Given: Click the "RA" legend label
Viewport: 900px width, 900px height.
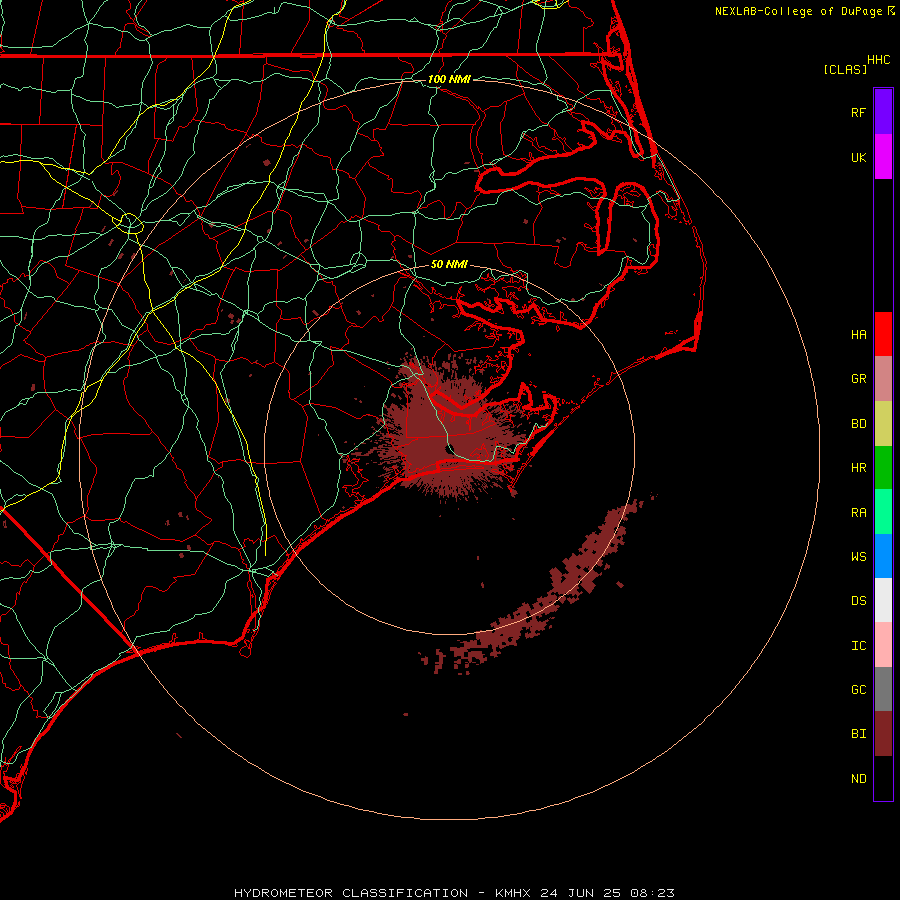Looking at the screenshot, I should [858, 512].
